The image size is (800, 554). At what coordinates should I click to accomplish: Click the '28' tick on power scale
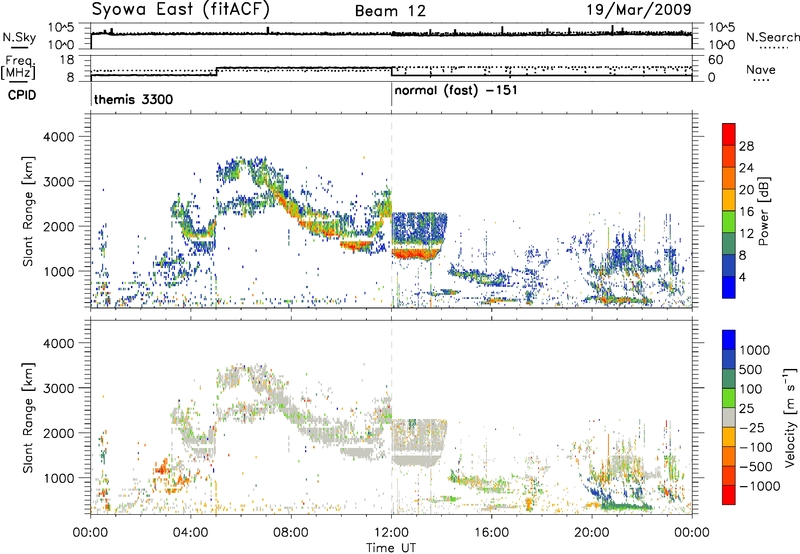point(746,146)
